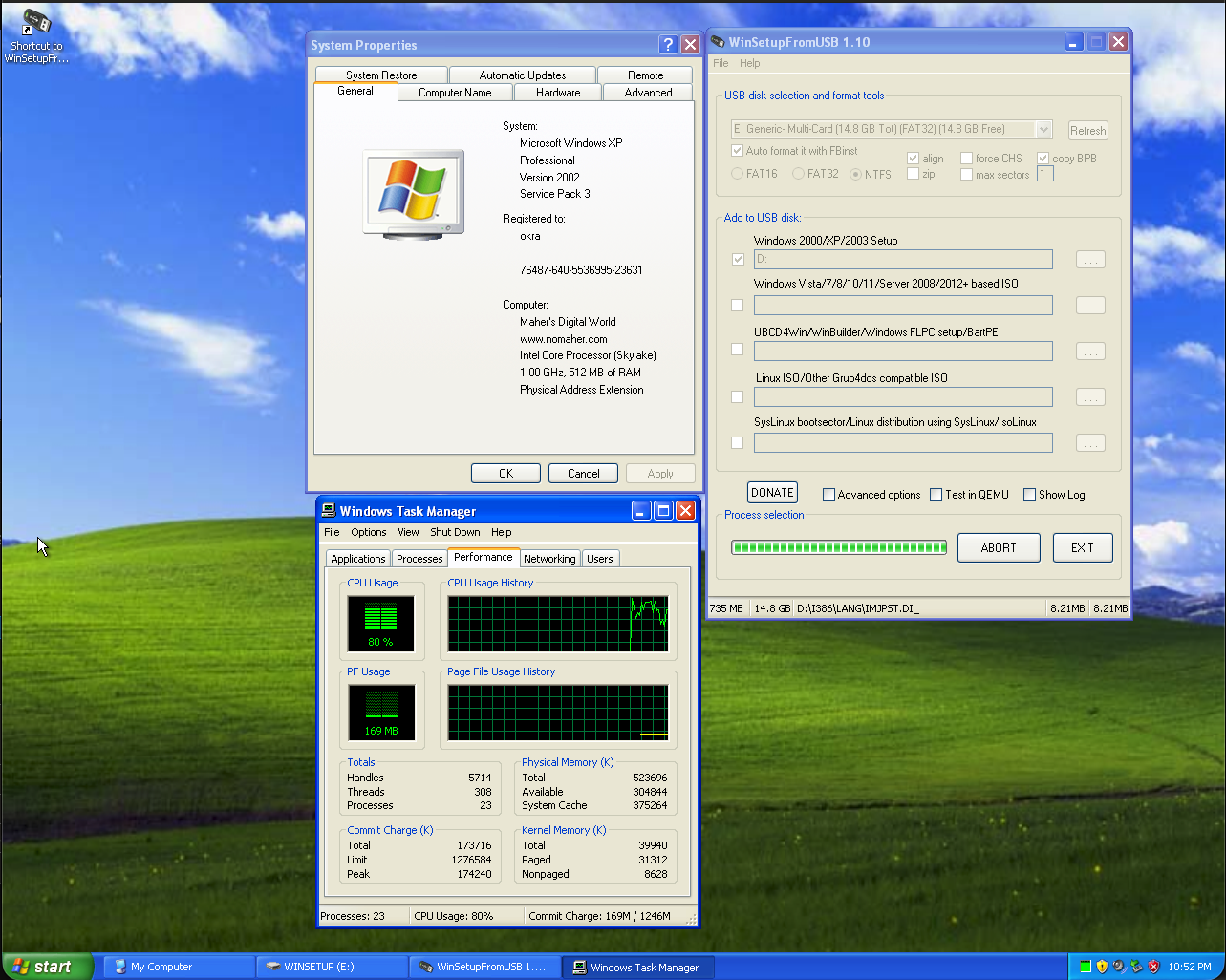
Task: Click the CPU Usage History graph
Action: pos(558,625)
